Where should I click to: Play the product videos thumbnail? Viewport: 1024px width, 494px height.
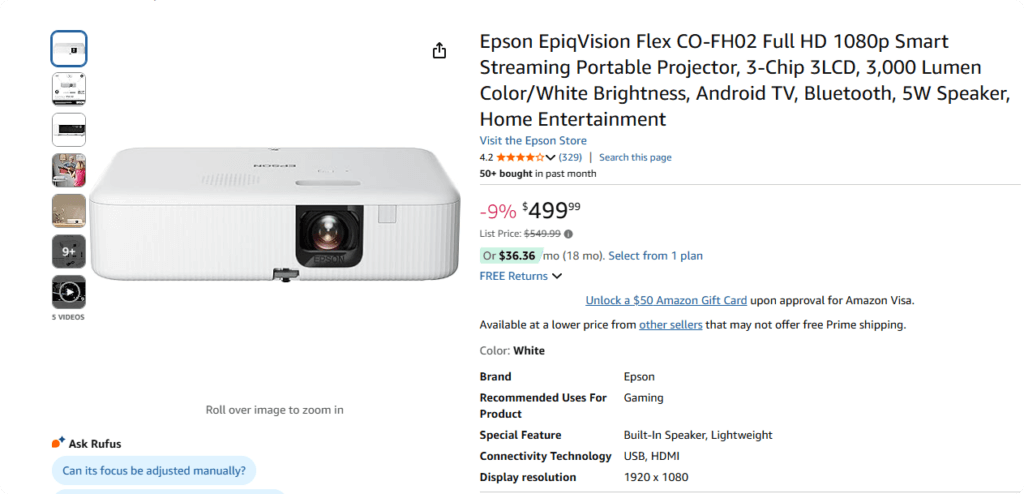(69, 292)
